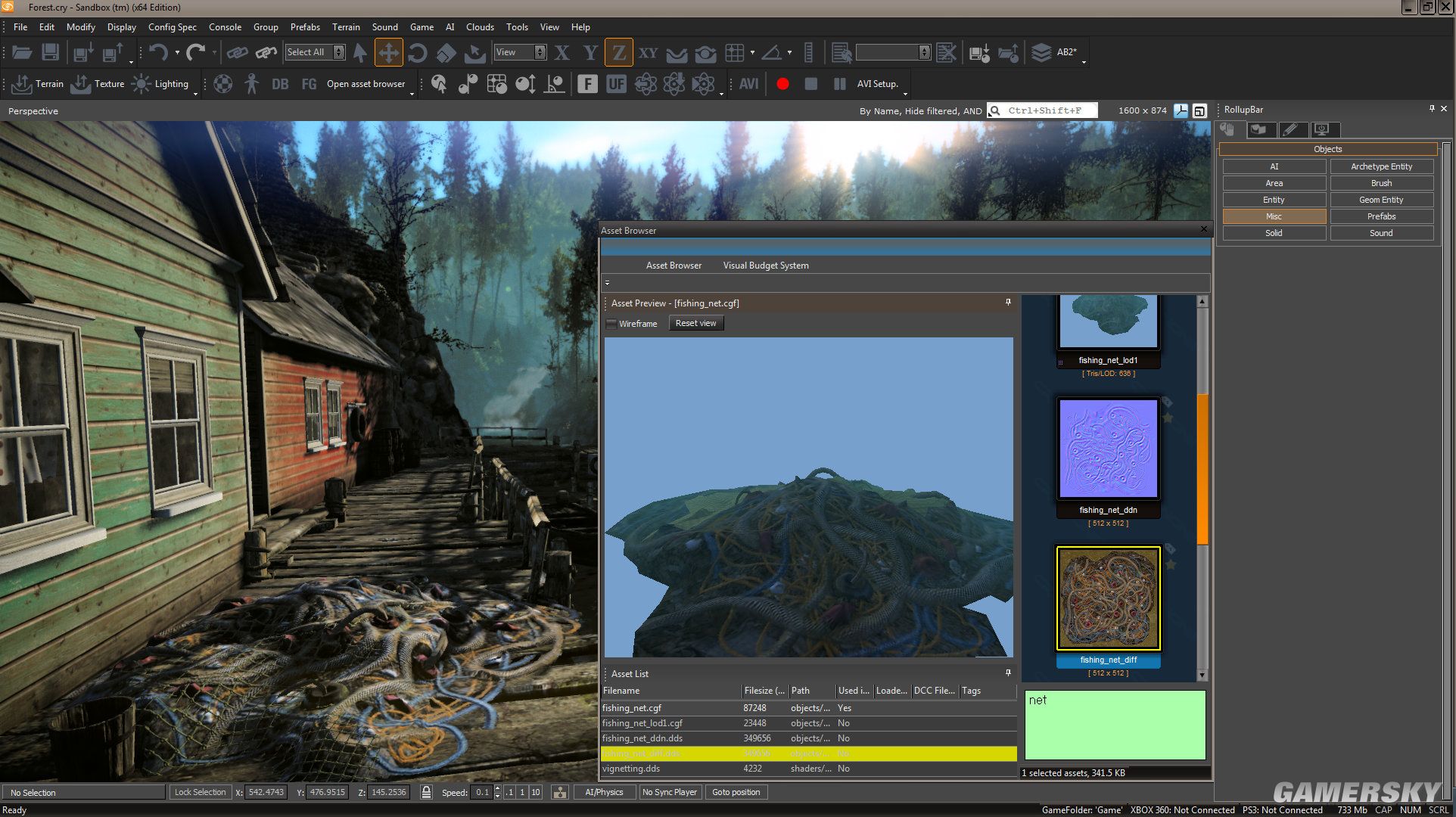Open the empty selection name dropdown
The image size is (1456, 817).
click(x=893, y=52)
